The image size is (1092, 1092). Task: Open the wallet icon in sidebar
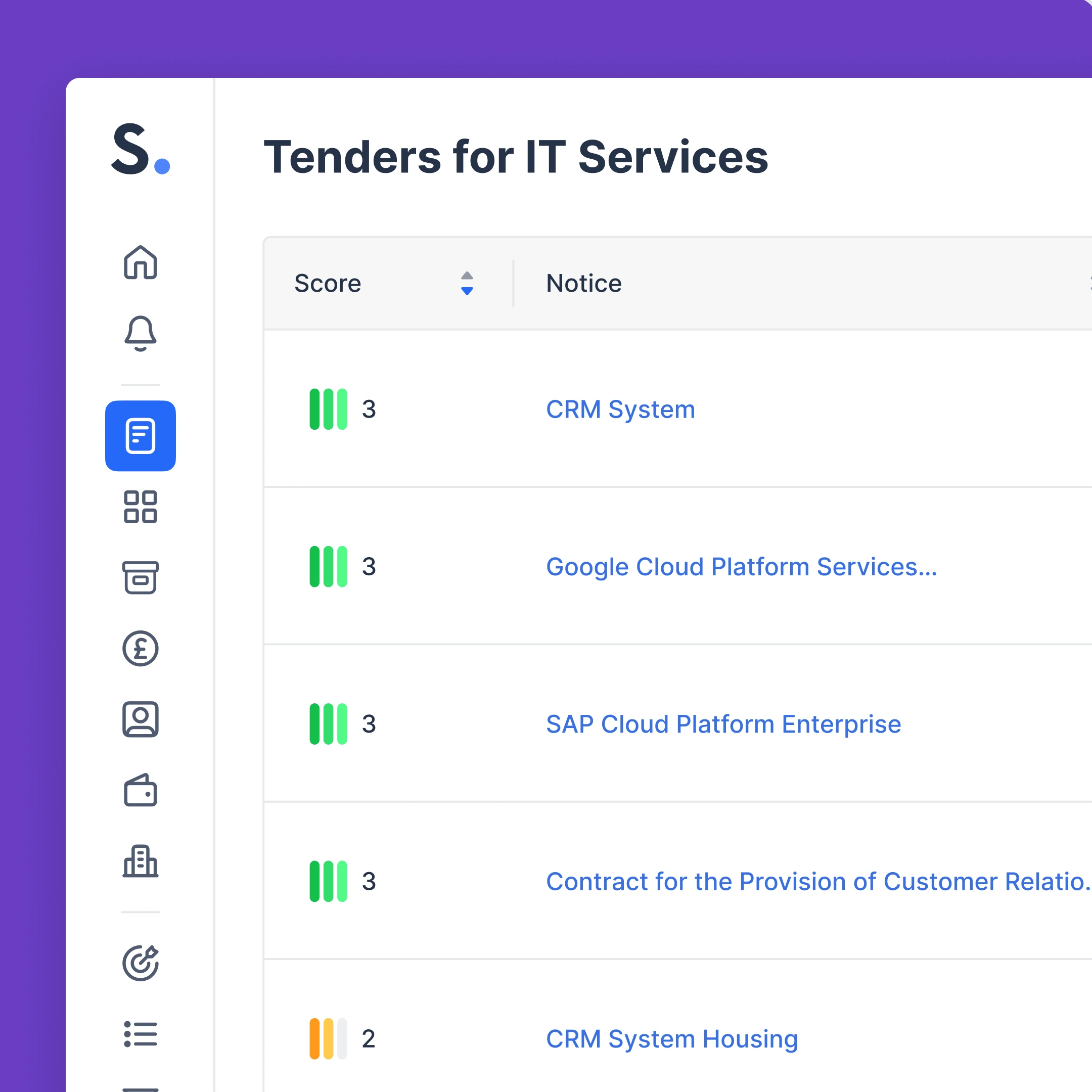tap(140, 790)
